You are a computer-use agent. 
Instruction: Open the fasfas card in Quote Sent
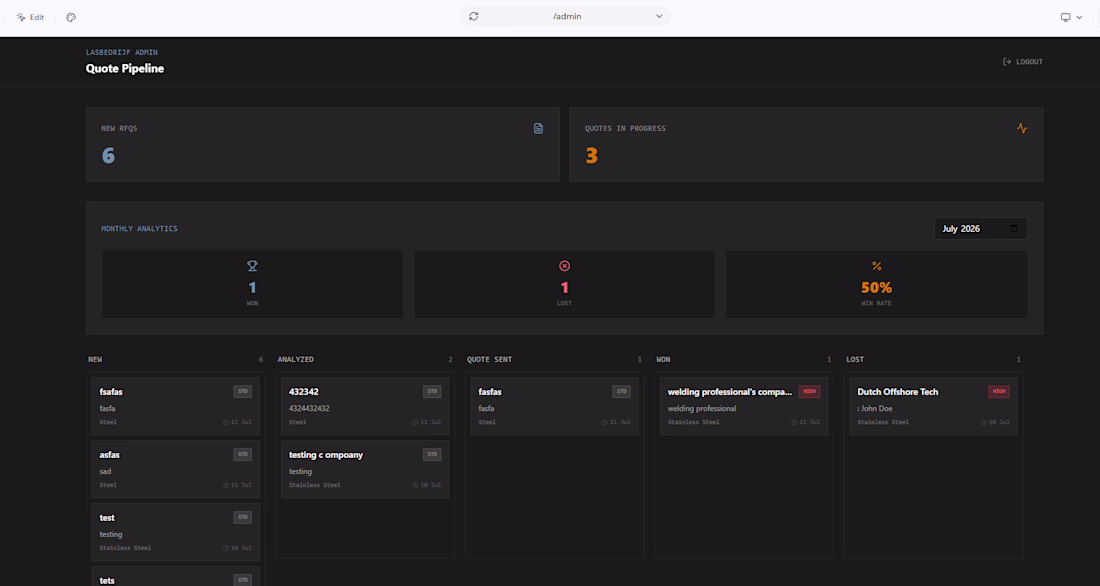point(554,406)
